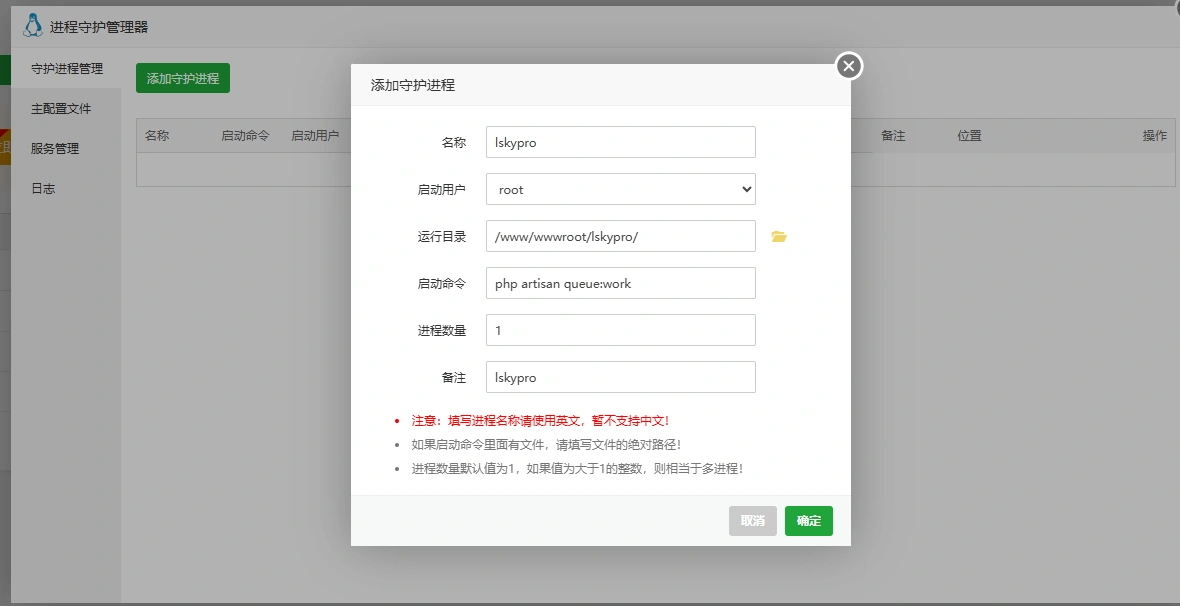Open the 日志 sidebar tab
The width and height of the screenshot is (1180, 606).
(x=66, y=188)
